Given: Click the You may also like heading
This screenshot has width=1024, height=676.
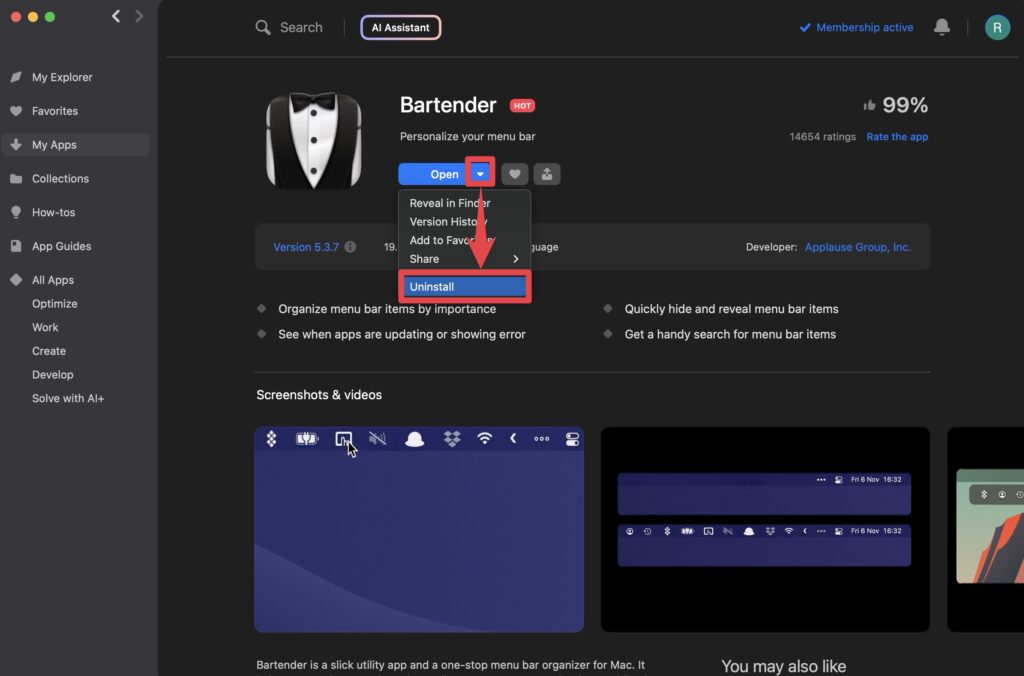Looking at the screenshot, I should [784, 666].
